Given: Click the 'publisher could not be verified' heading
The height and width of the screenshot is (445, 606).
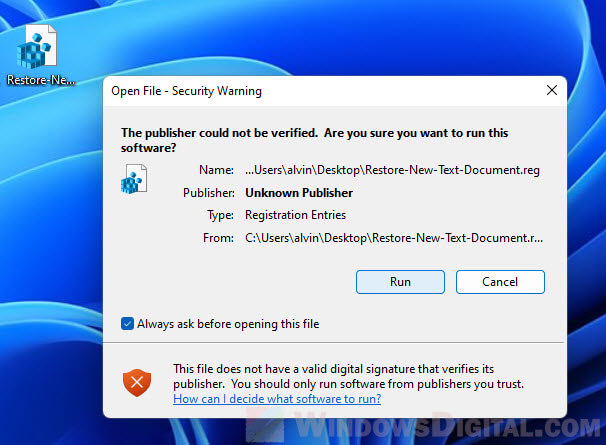Looking at the screenshot, I should pos(314,140).
